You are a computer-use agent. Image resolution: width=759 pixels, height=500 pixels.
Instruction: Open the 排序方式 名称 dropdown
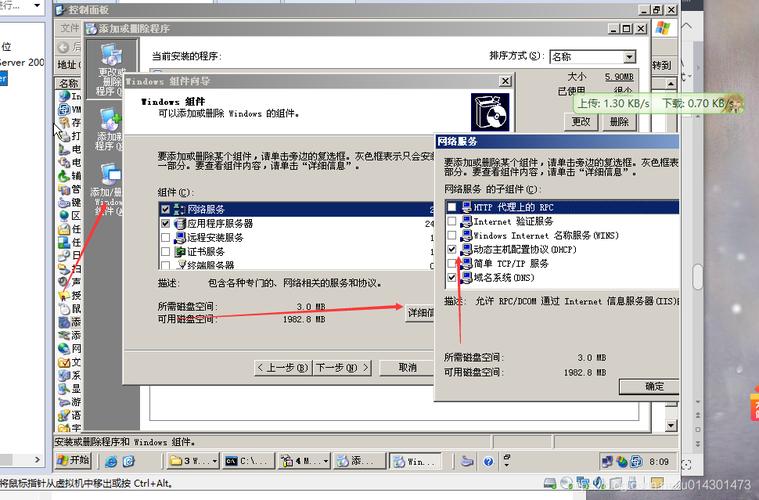[629, 57]
